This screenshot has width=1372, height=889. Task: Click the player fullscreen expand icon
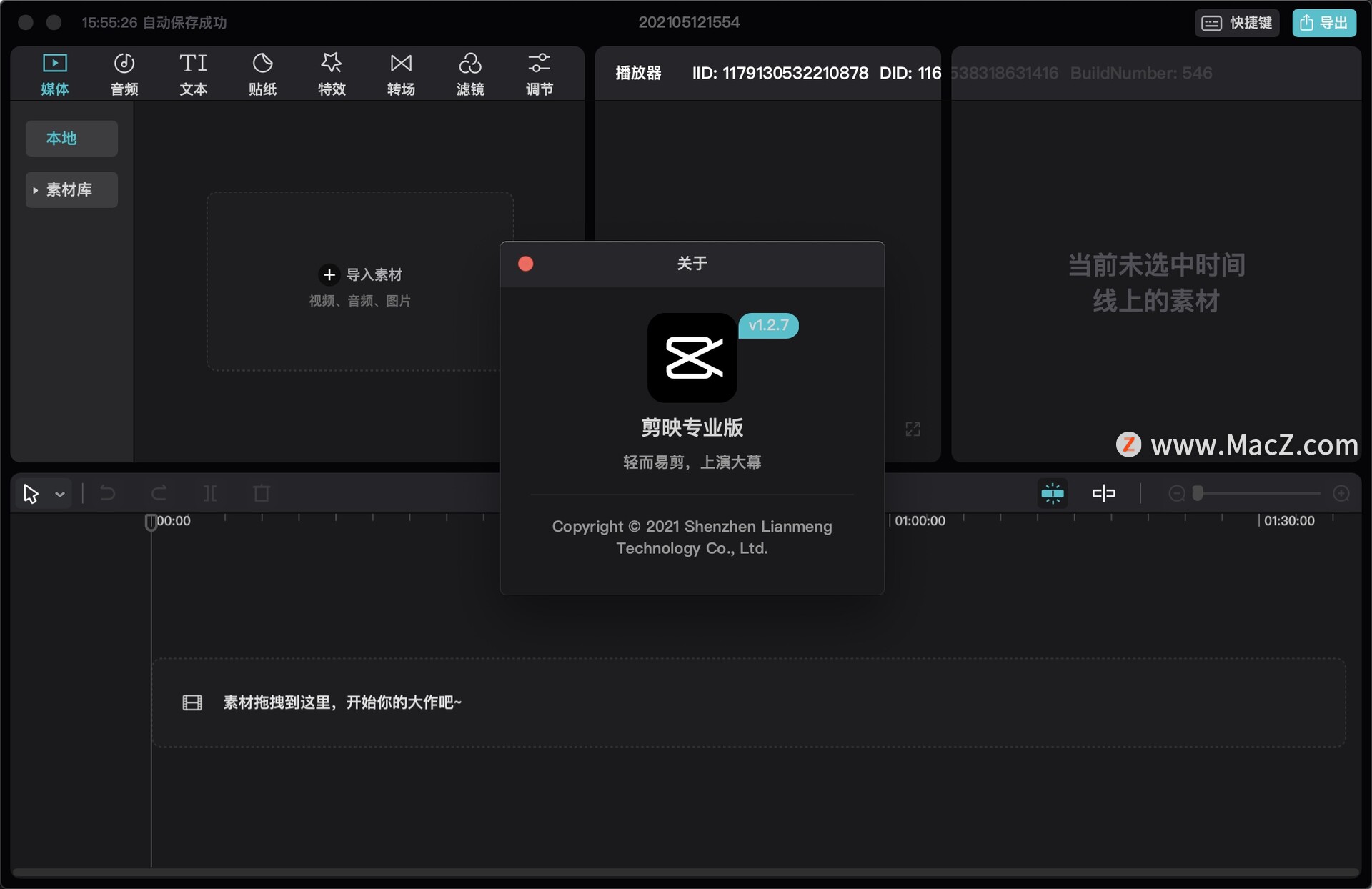[913, 429]
